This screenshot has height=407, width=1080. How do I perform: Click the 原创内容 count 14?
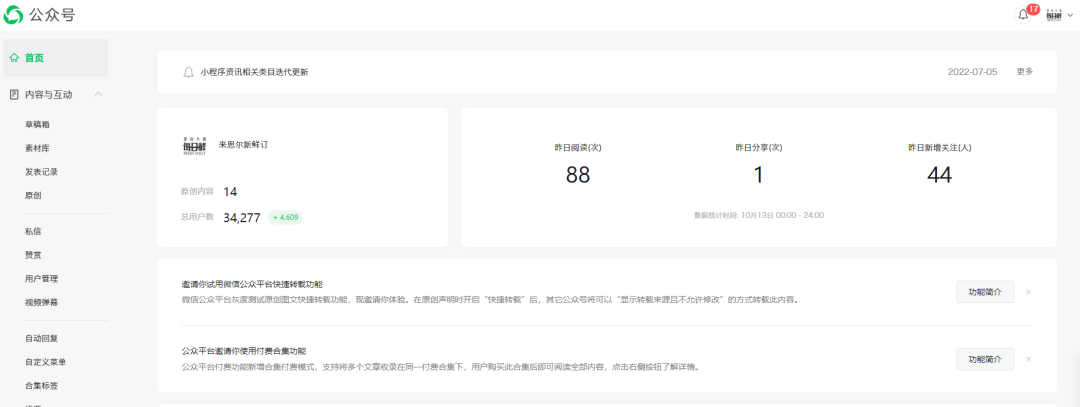click(230, 191)
